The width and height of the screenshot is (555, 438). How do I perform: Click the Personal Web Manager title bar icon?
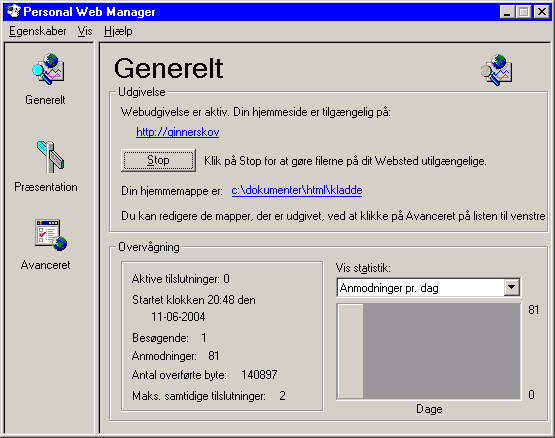click(x=13, y=12)
